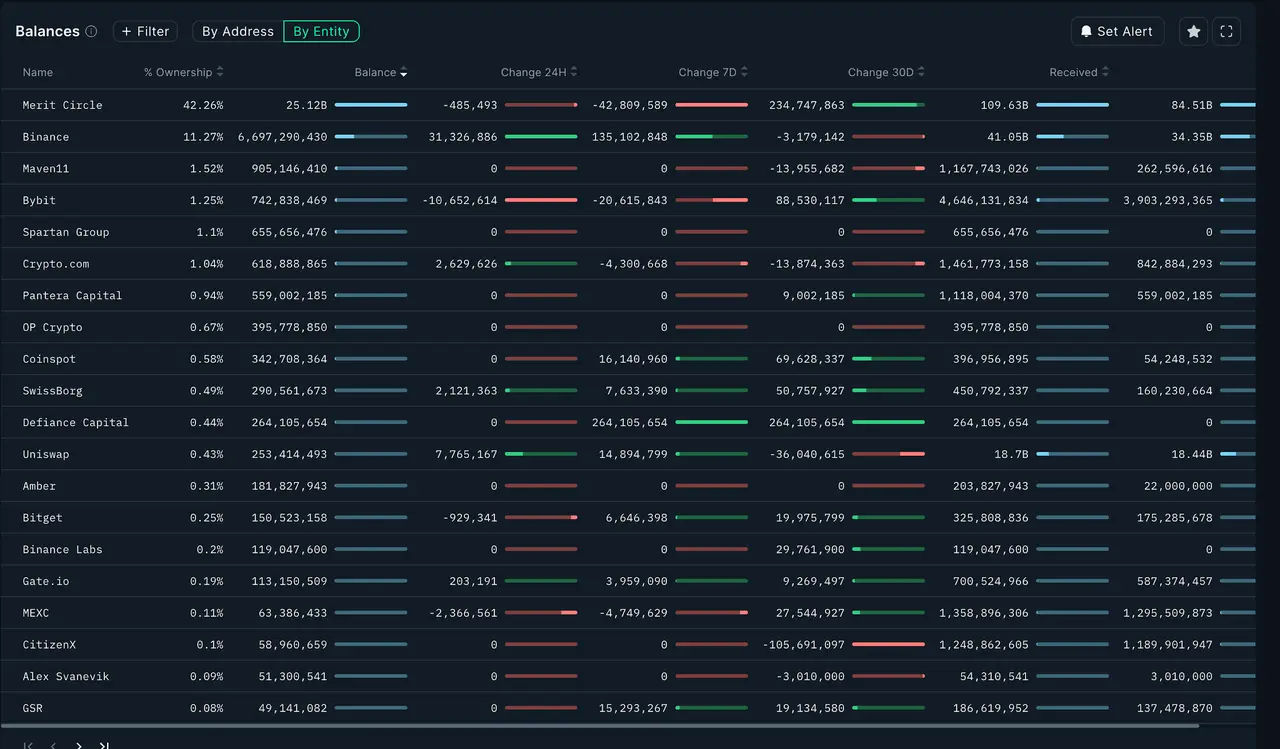This screenshot has height=749, width=1280.
Task: Click Balances panel title
Action: coord(47,32)
